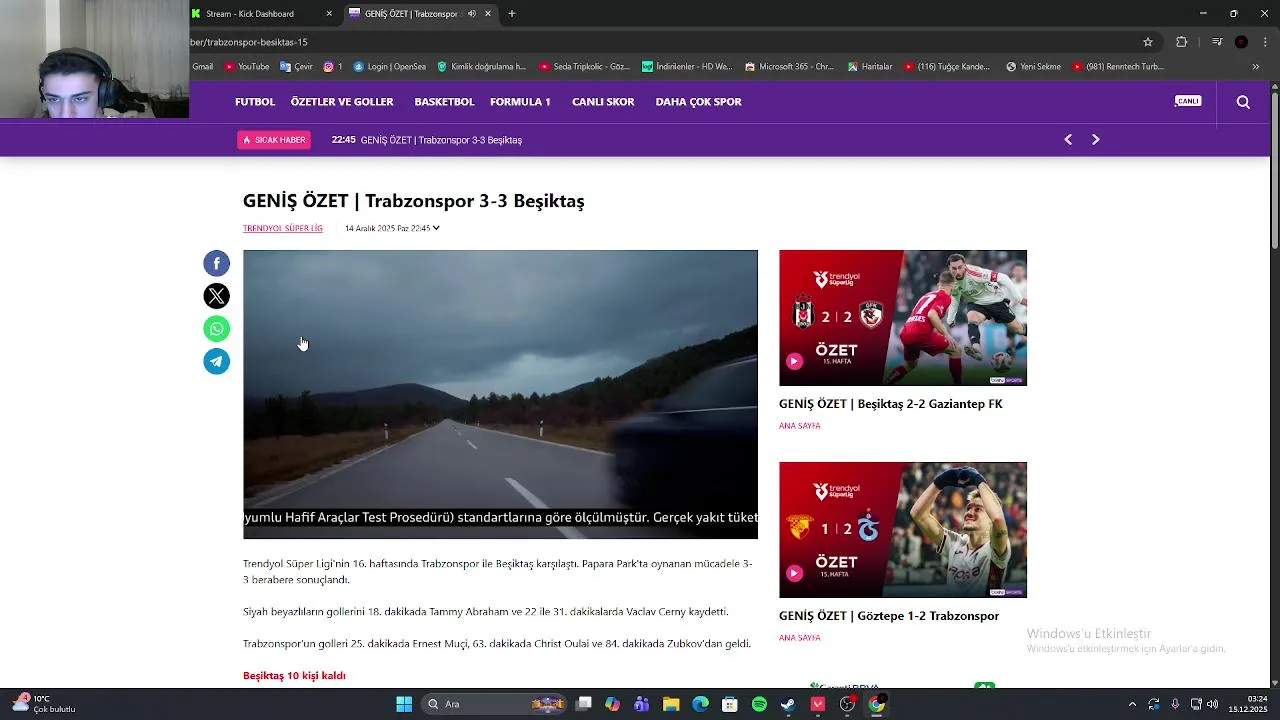Open Copilot from taskbar
Image resolution: width=1280 pixels, height=720 pixels.
tap(612, 704)
